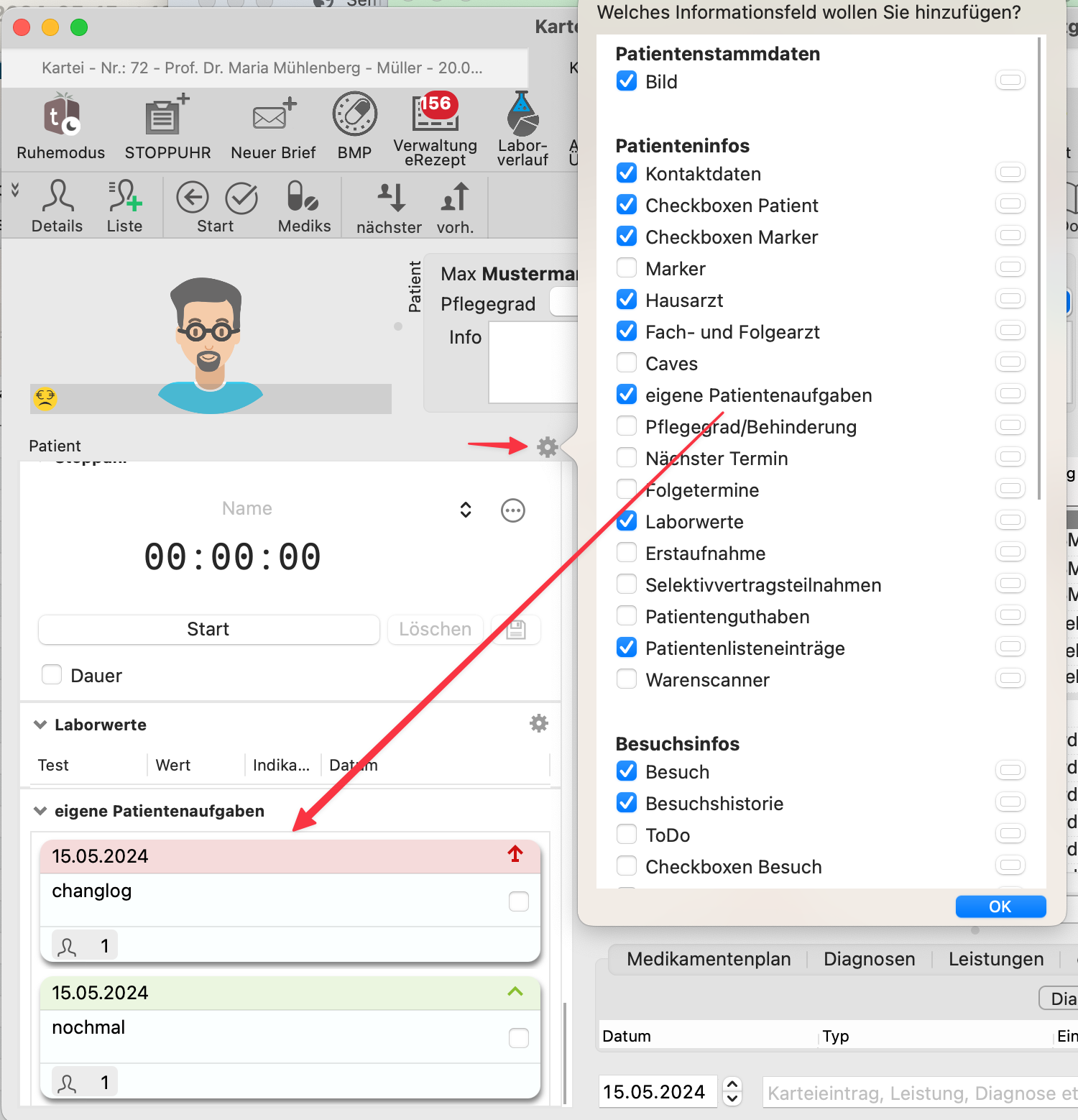
Task: Open stopwatch more-options ellipsis button
Action: click(513, 510)
